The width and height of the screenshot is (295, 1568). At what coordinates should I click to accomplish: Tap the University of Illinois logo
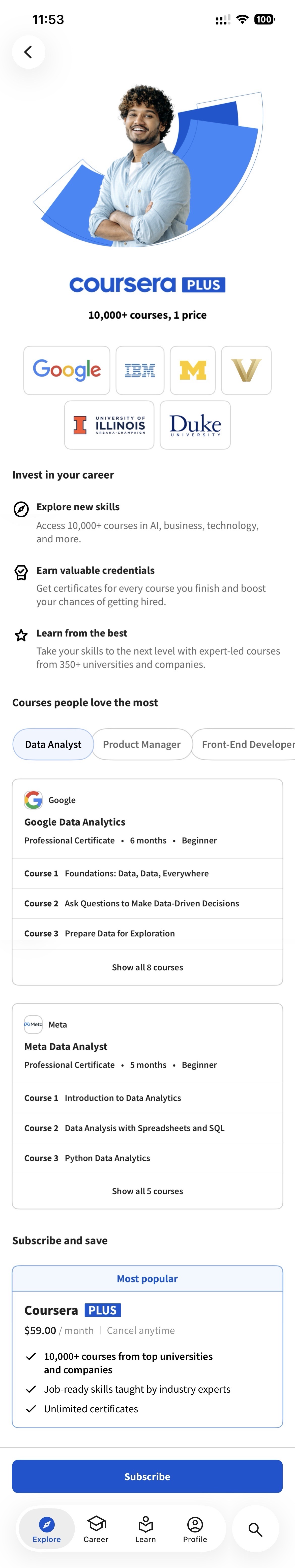click(109, 425)
